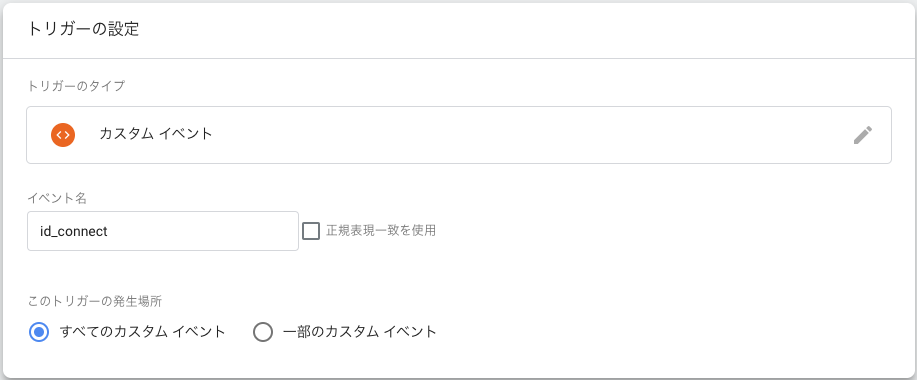This screenshot has width=917, height=380.
Task: Click the empty area of the trigger type box
Action: point(526,135)
